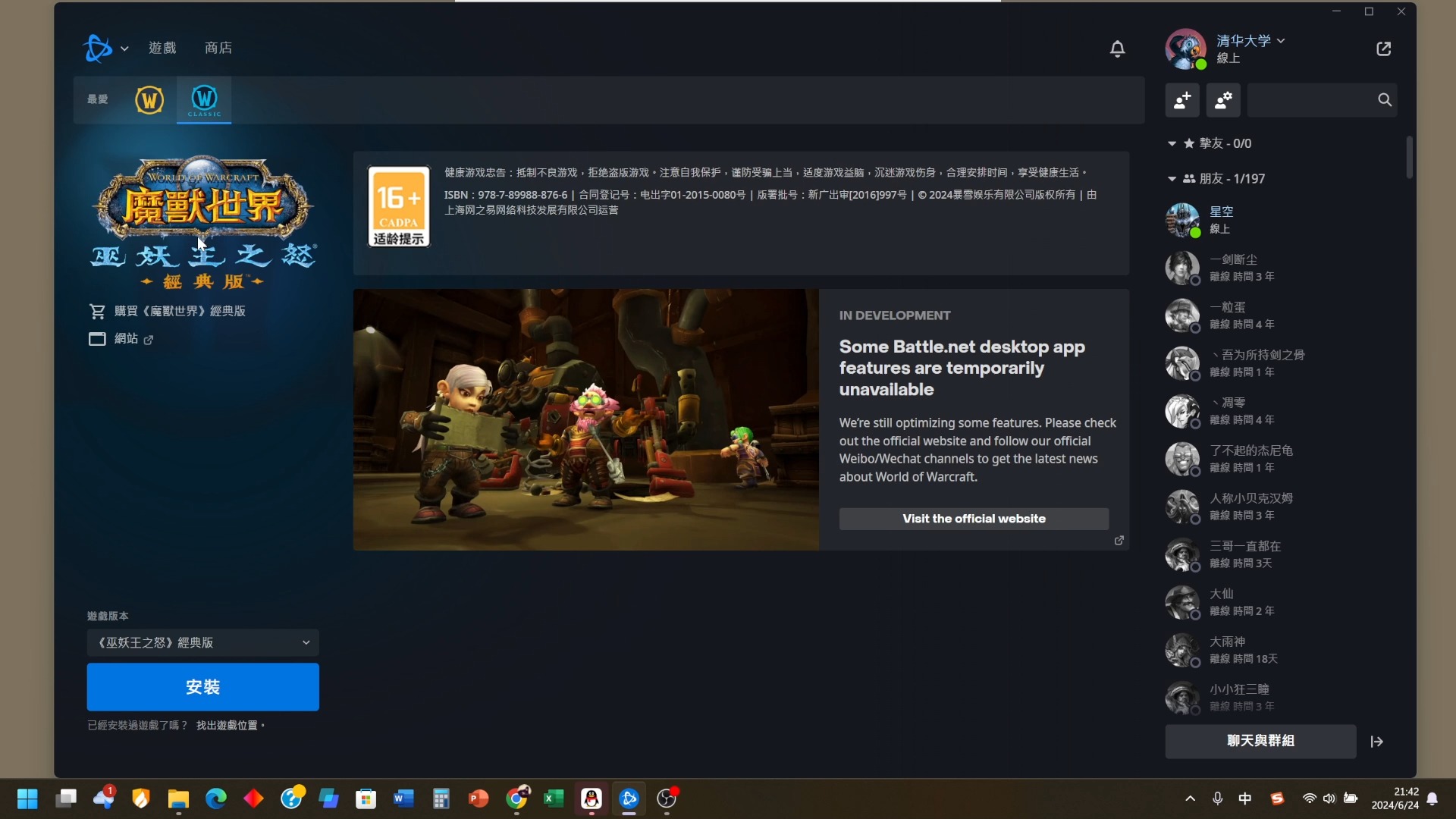Screen dimensions: 1456x819
Task: Open Task View from taskbar
Action: 66,799
